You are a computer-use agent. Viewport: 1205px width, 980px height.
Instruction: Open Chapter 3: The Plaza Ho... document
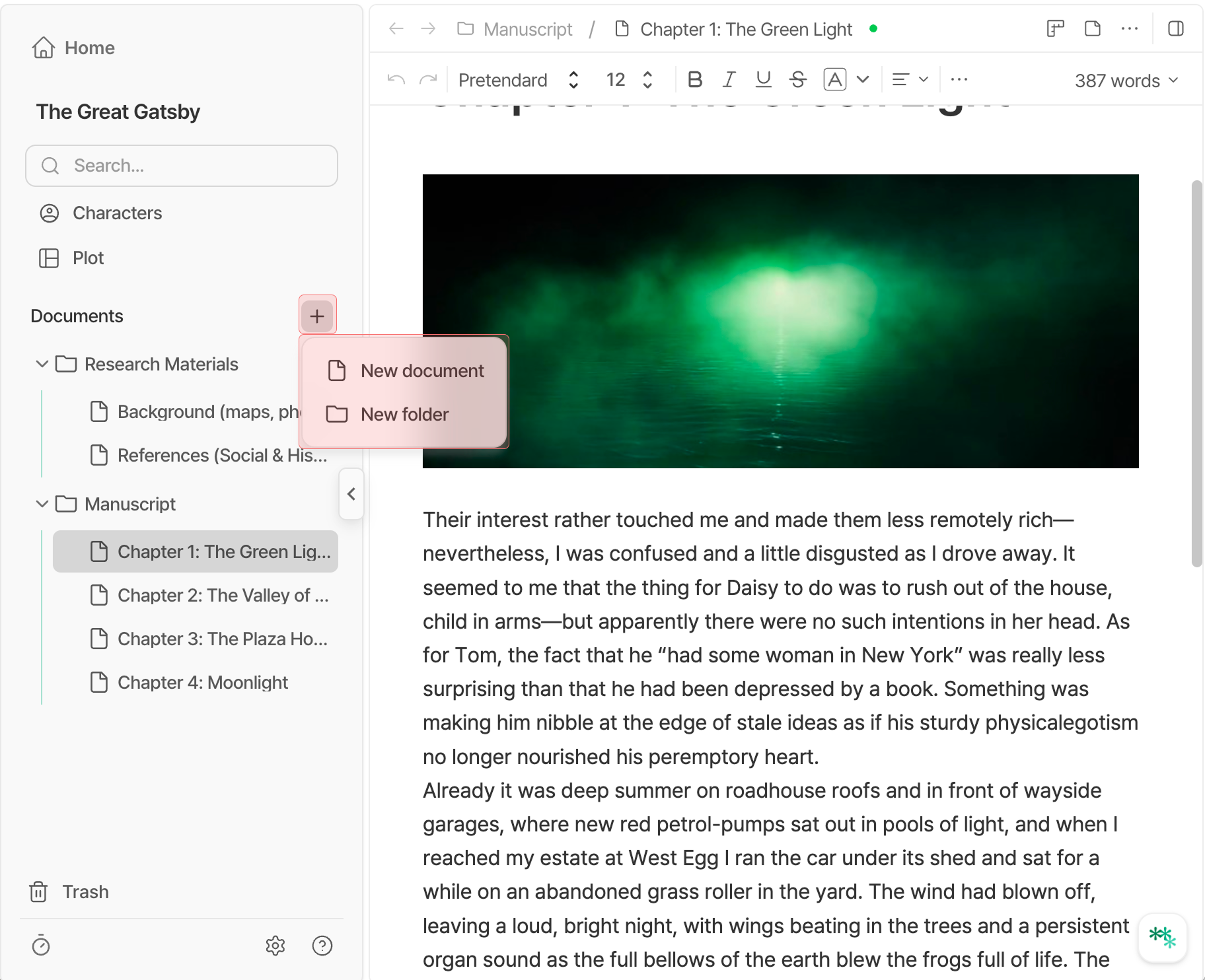pos(196,639)
